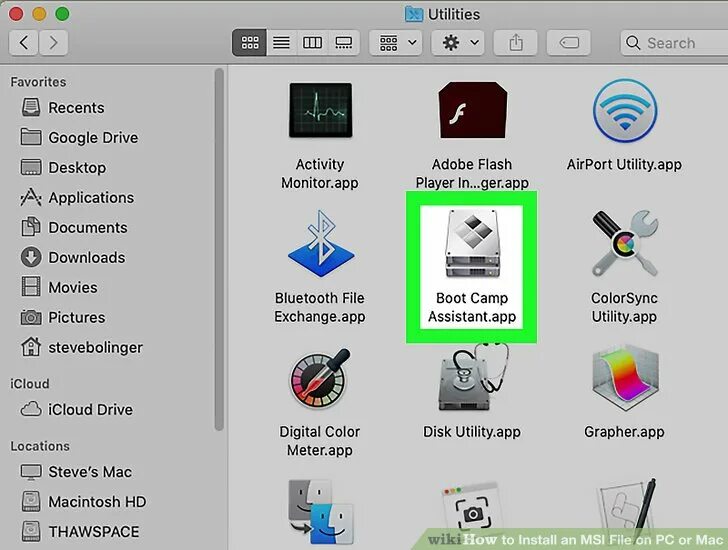728x550 pixels.
Task: Select Steve's Mac under Locations
Action: pos(76,472)
